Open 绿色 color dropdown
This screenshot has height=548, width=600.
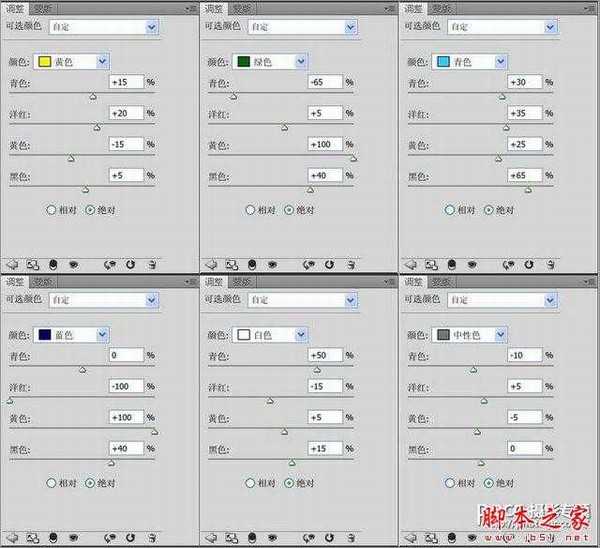(270, 61)
